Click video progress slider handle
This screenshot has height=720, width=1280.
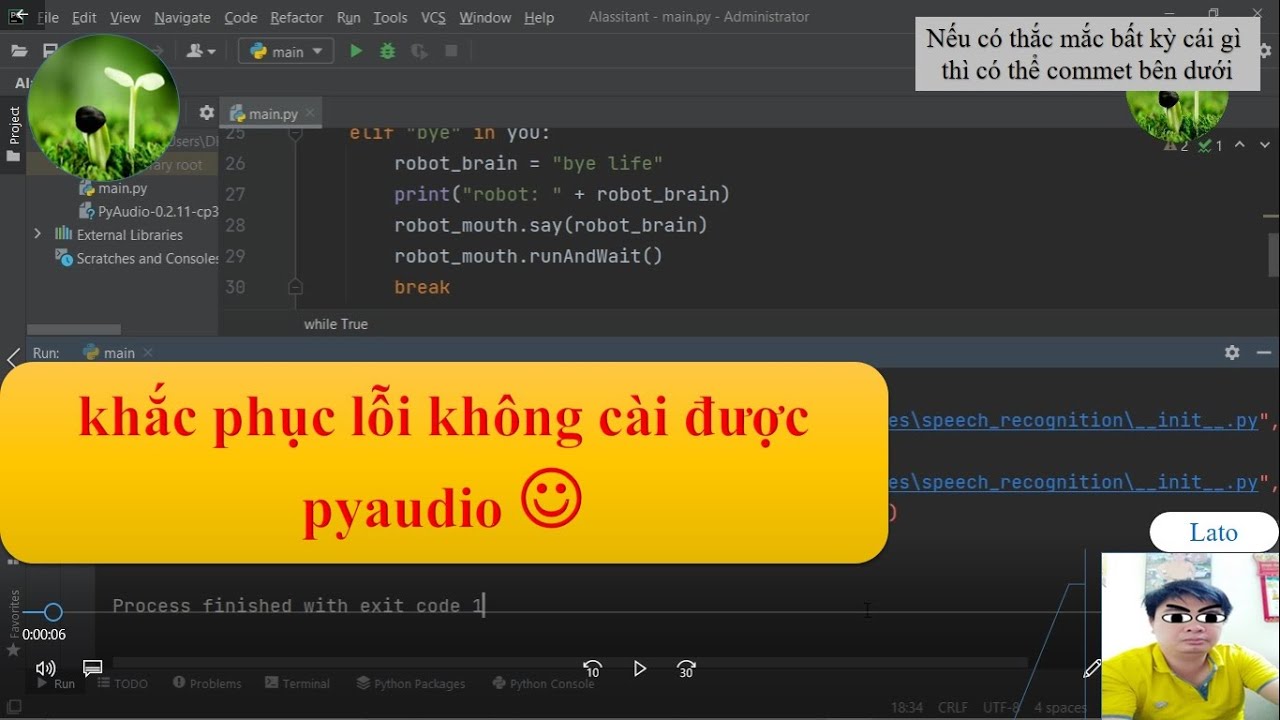pyautogui.click(x=53, y=612)
